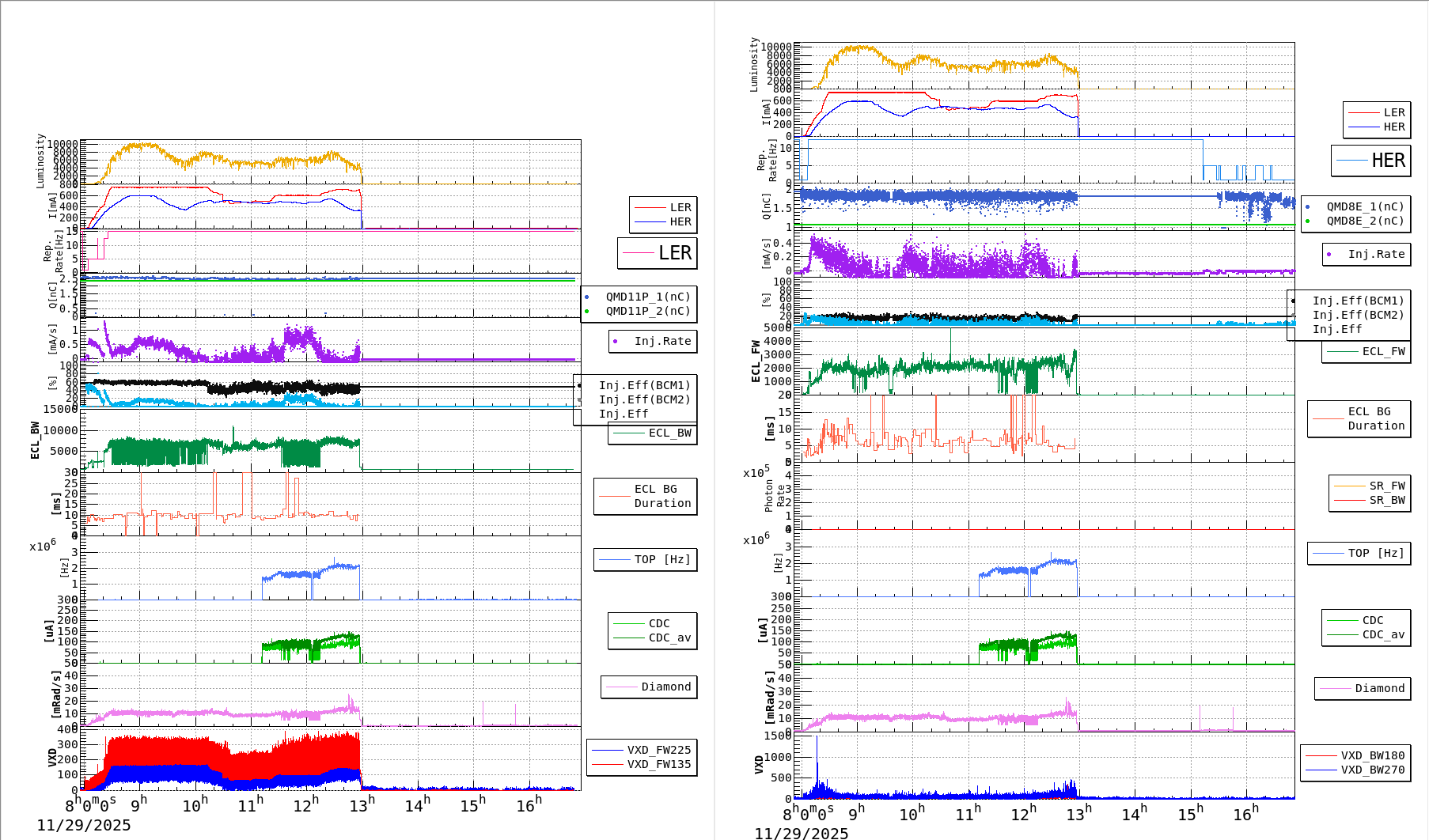Click the 13h time tick in the HER panel

point(1078,813)
